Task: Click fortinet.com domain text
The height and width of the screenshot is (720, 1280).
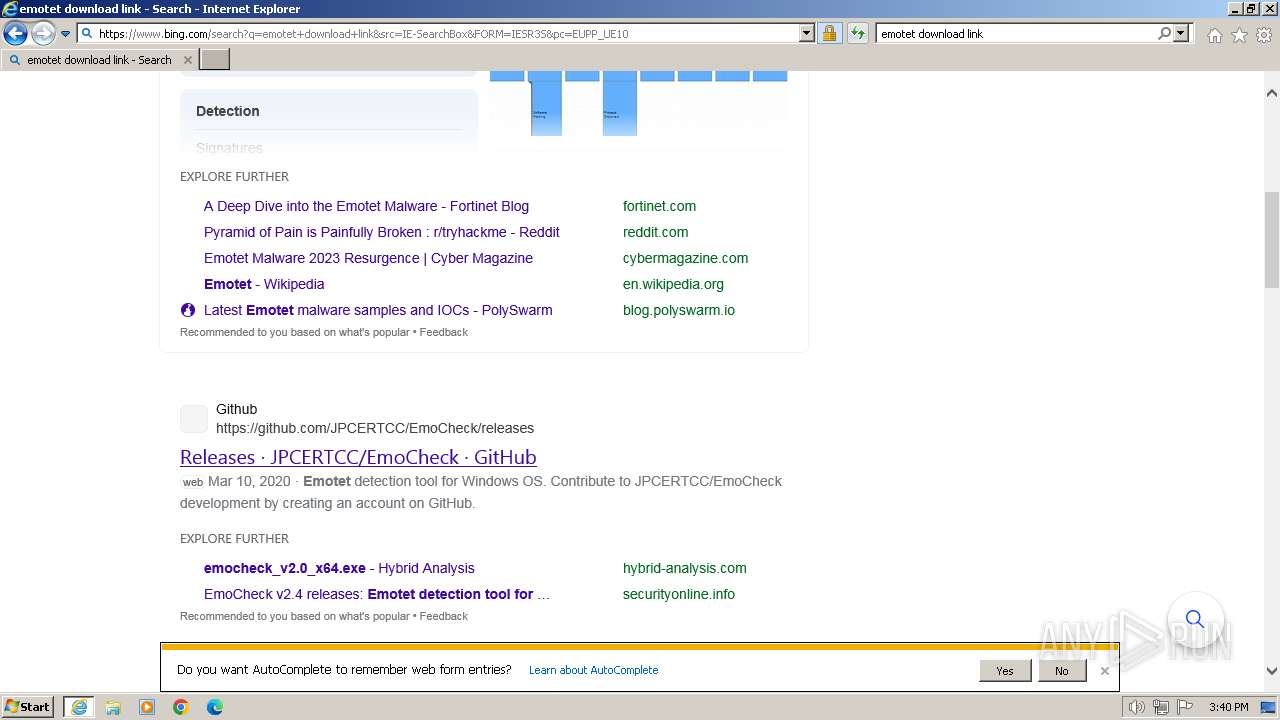Action: point(659,206)
